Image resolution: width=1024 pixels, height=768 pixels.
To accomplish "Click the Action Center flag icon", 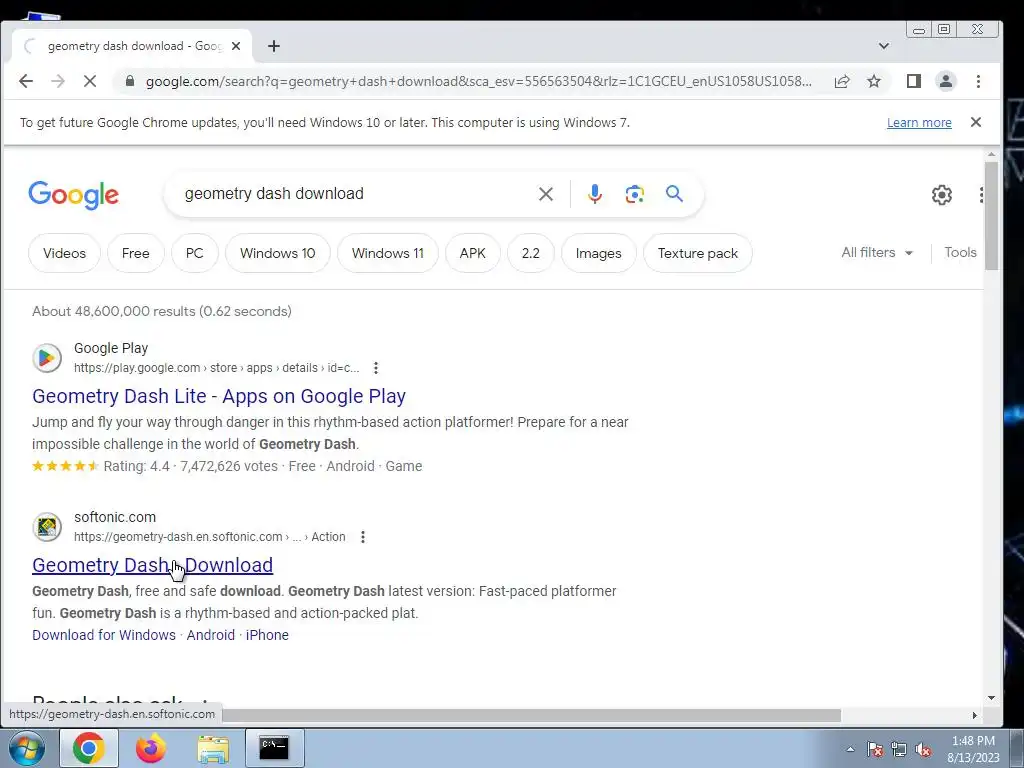I will click(875, 749).
